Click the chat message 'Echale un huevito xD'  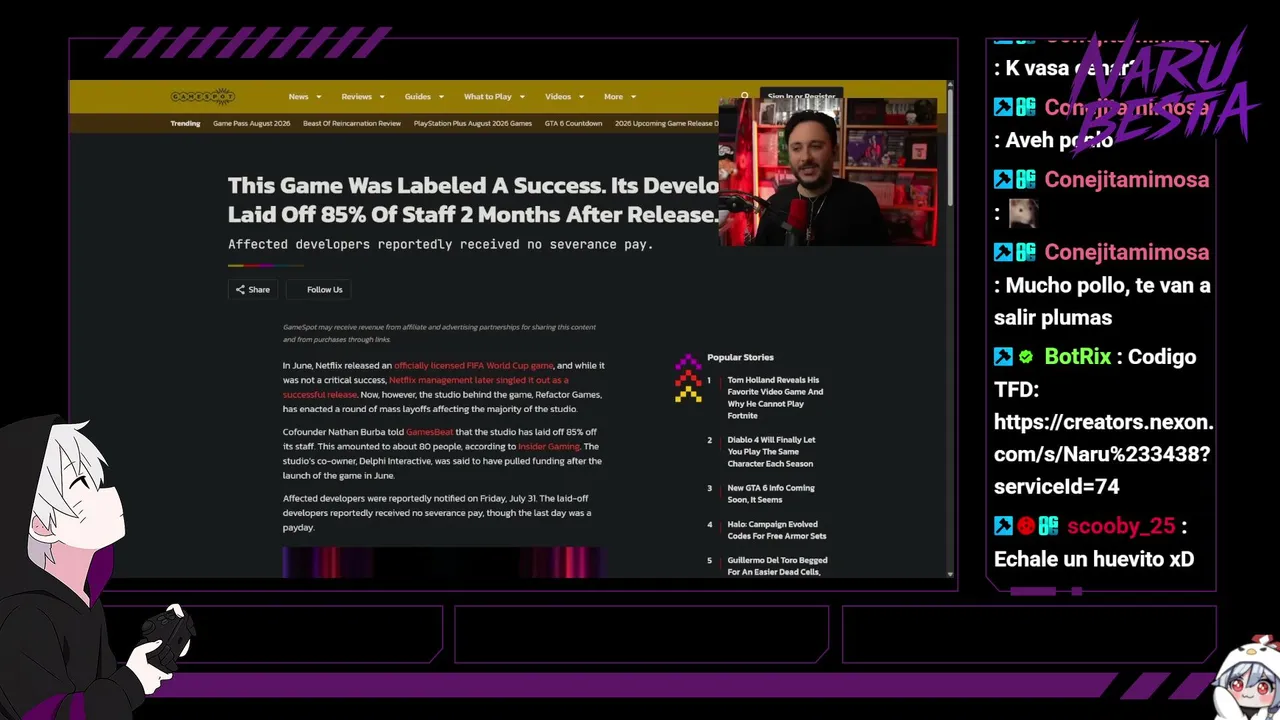tap(1094, 559)
